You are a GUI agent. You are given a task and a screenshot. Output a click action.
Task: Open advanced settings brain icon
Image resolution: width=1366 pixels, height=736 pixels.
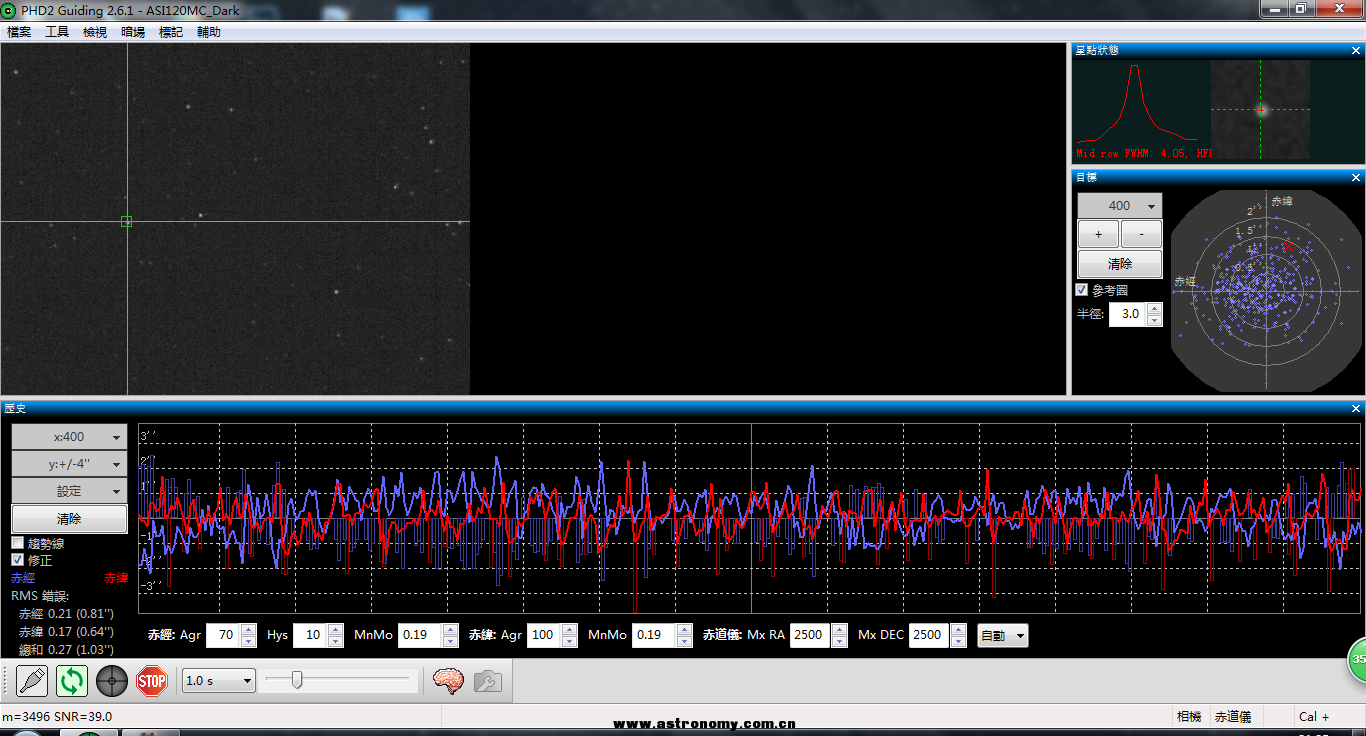point(448,681)
